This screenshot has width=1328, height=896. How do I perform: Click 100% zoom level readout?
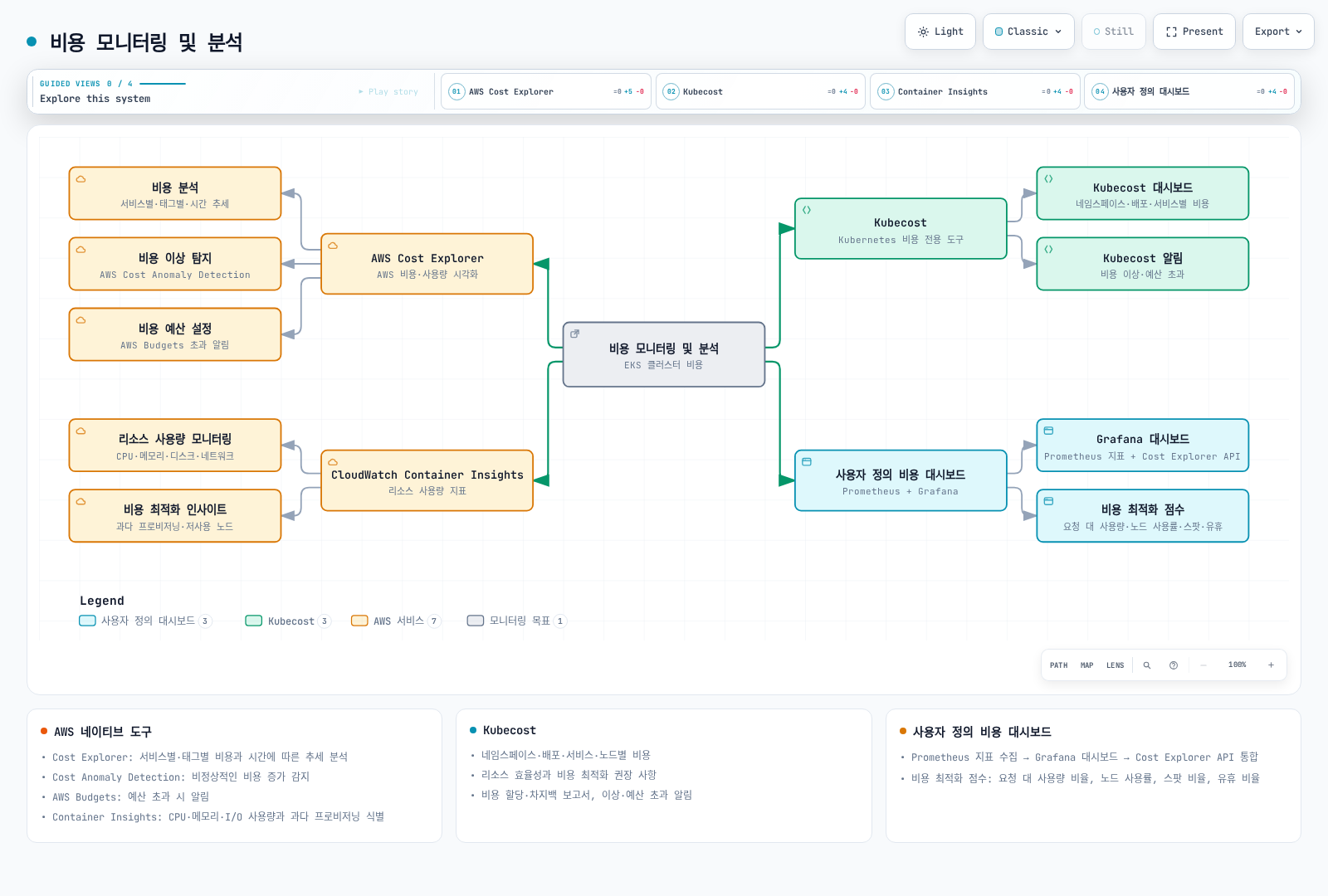1237,665
